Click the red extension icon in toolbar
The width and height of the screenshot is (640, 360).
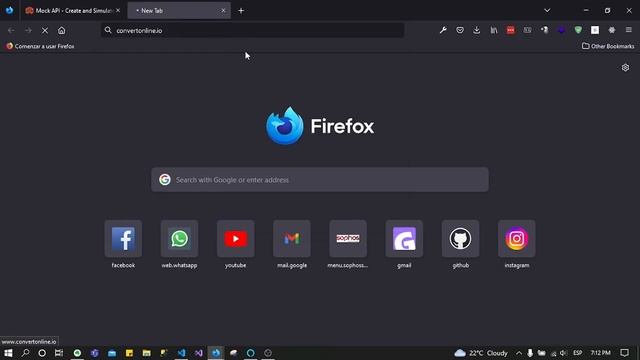[x=511, y=30]
